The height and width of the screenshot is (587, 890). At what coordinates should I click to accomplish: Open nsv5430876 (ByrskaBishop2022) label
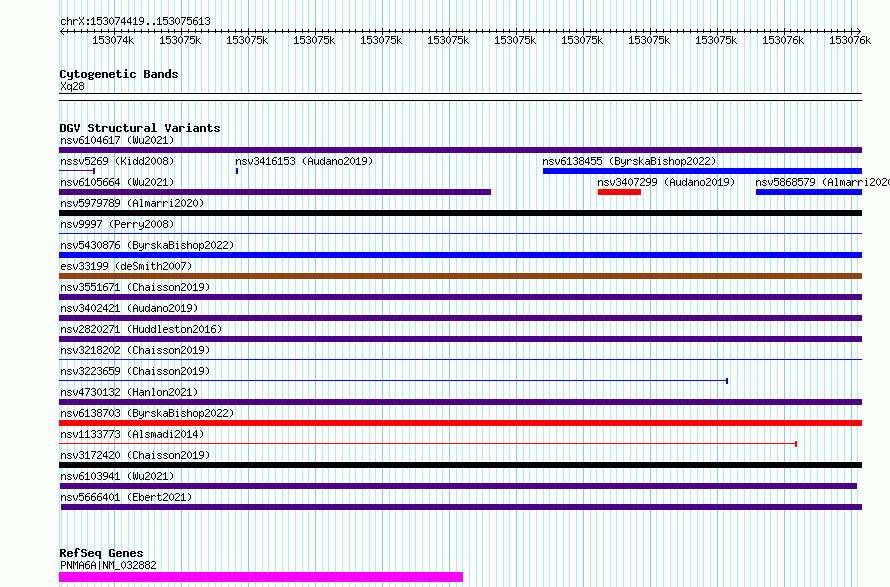(x=147, y=245)
